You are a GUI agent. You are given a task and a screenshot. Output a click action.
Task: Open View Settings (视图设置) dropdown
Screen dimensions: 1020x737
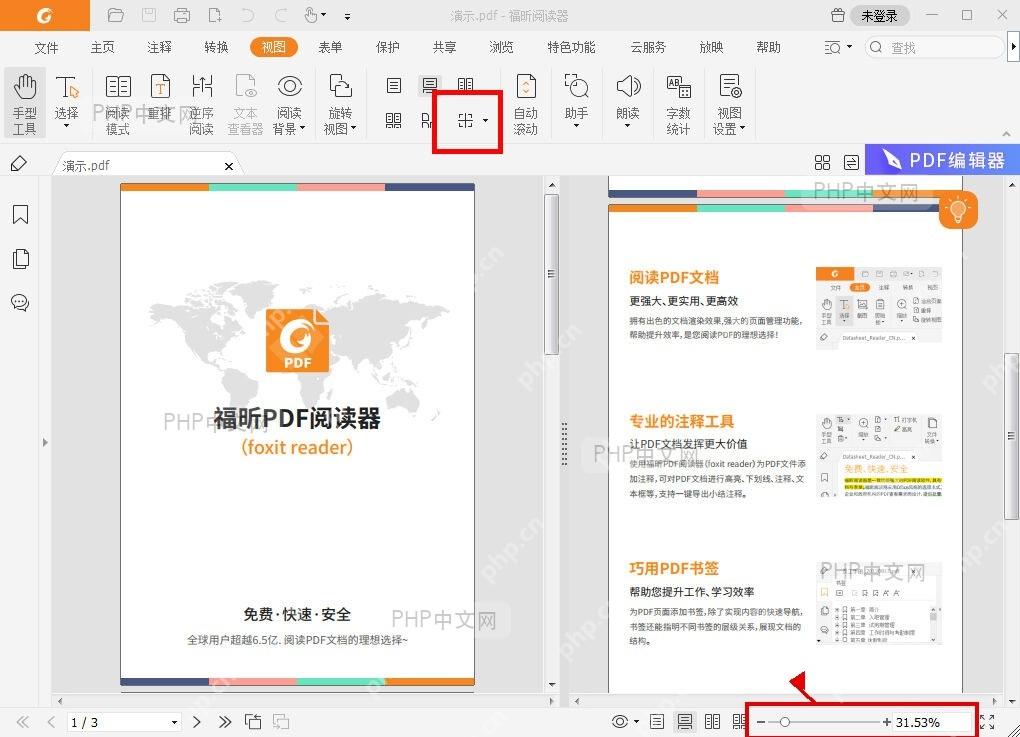coord(729,103)
